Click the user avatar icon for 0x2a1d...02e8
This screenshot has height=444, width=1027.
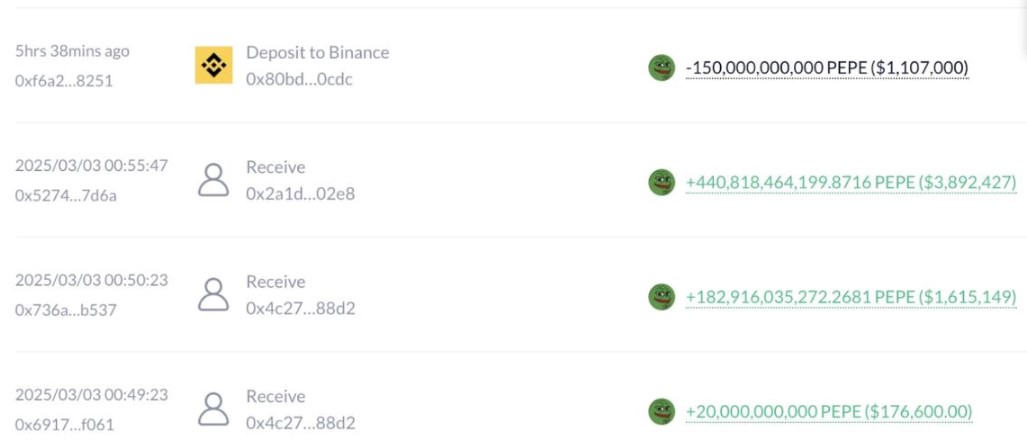coord(214,180)
